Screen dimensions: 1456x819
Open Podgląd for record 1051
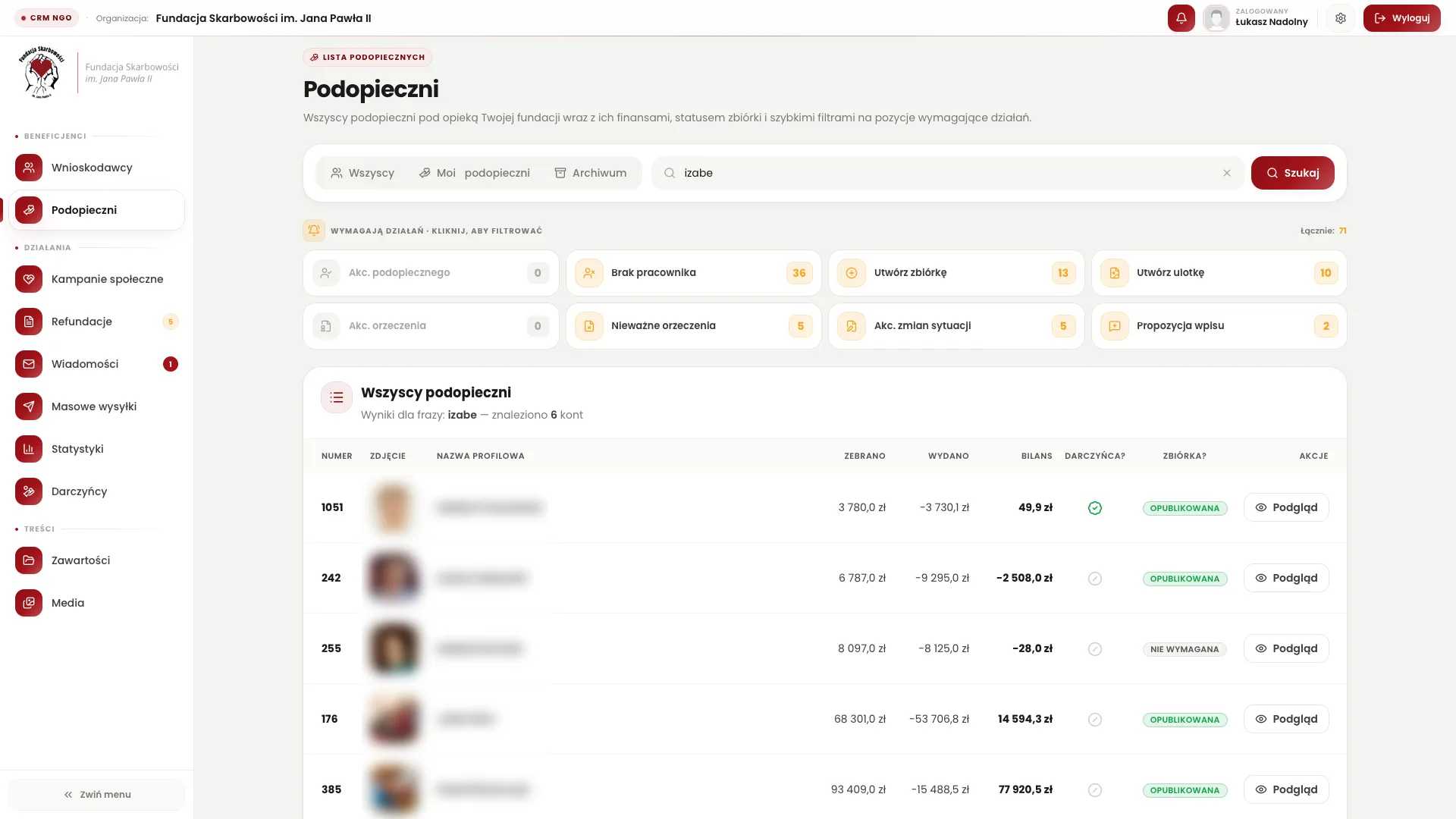pyautogui.click(x=1286, y=507)
